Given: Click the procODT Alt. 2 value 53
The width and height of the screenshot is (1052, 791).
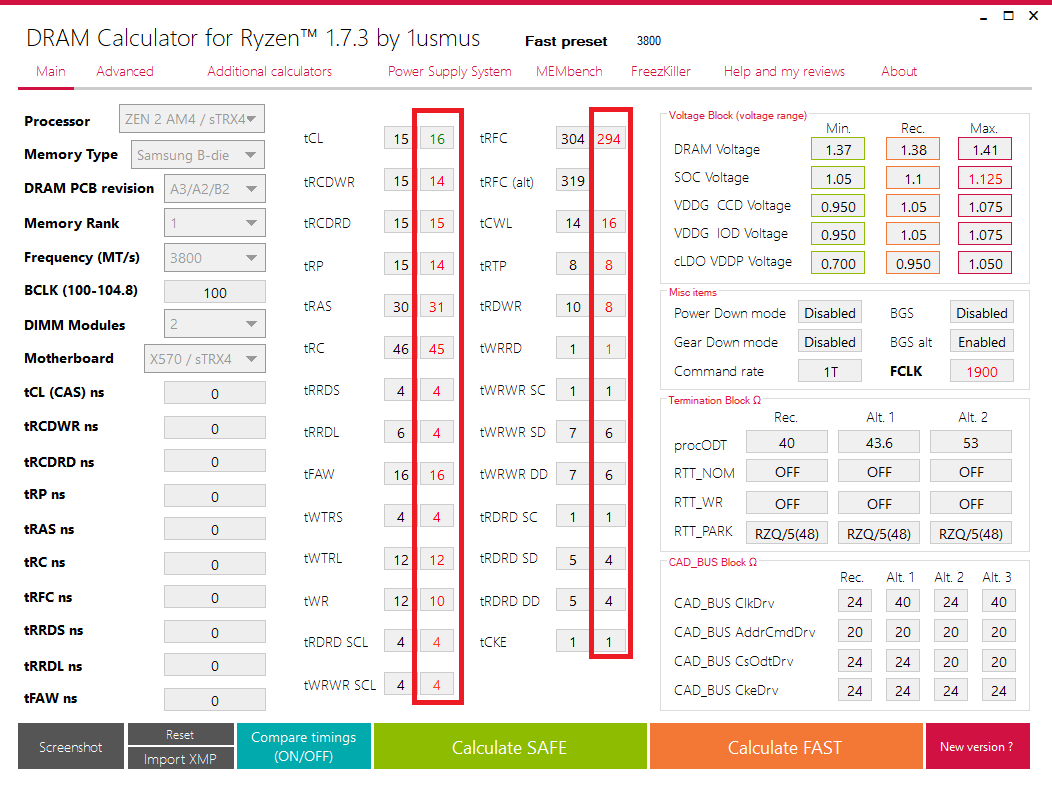Looking at the screenshot, I should (x=971, y=443).
